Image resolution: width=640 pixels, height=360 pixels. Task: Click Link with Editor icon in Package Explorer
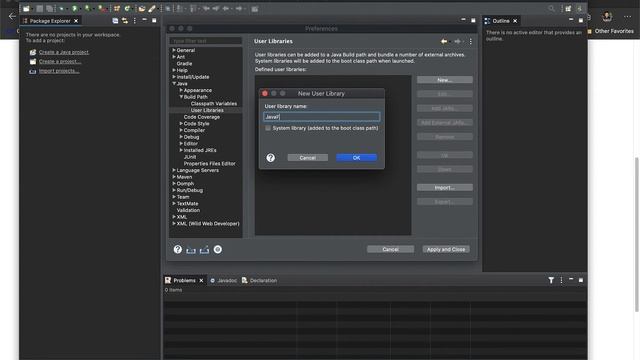[125, 20]
